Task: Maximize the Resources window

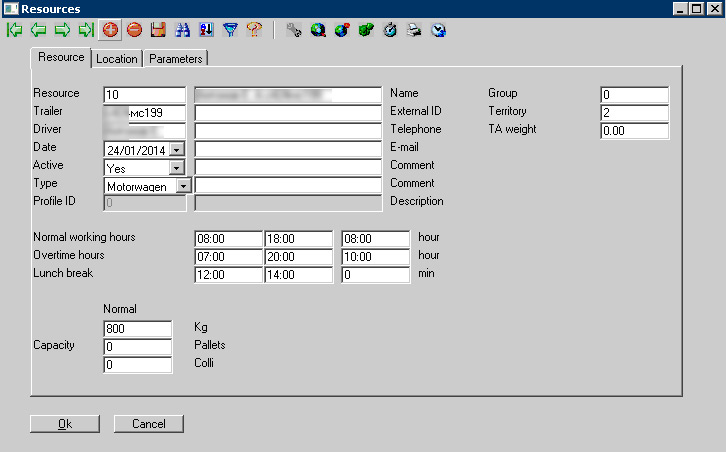Action: (x=696, y=8)
